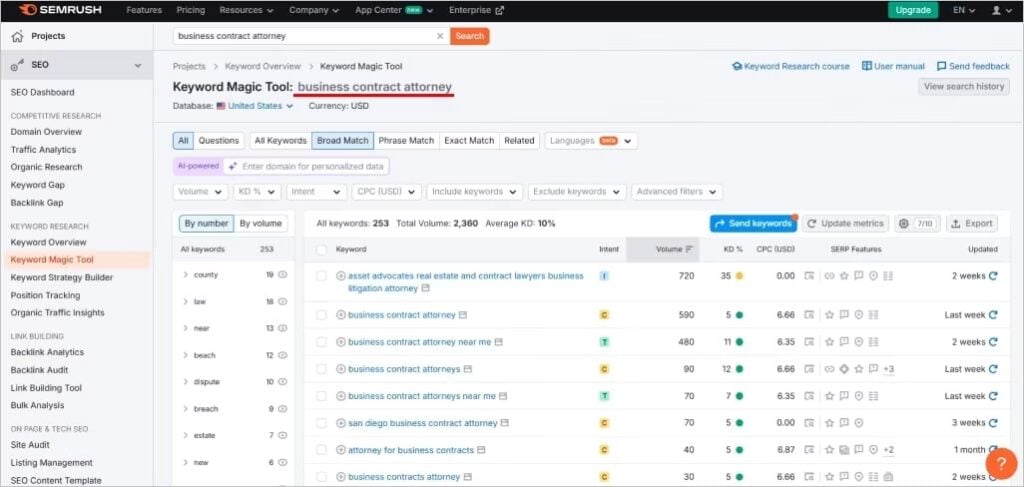Open the orange help question mark bubble
This screenshot has width=1024, height=487.
tap(1001, 463)
